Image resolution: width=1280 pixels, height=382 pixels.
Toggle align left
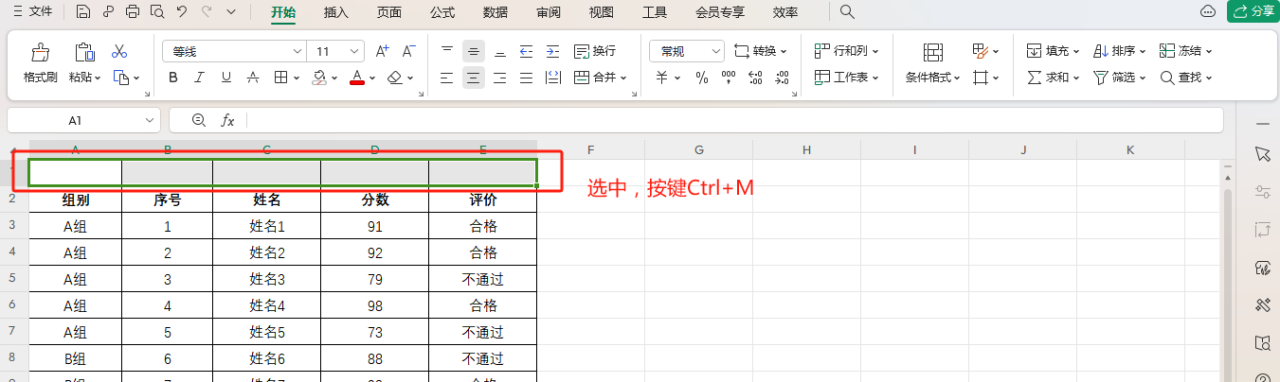click(x=447, y=77)
